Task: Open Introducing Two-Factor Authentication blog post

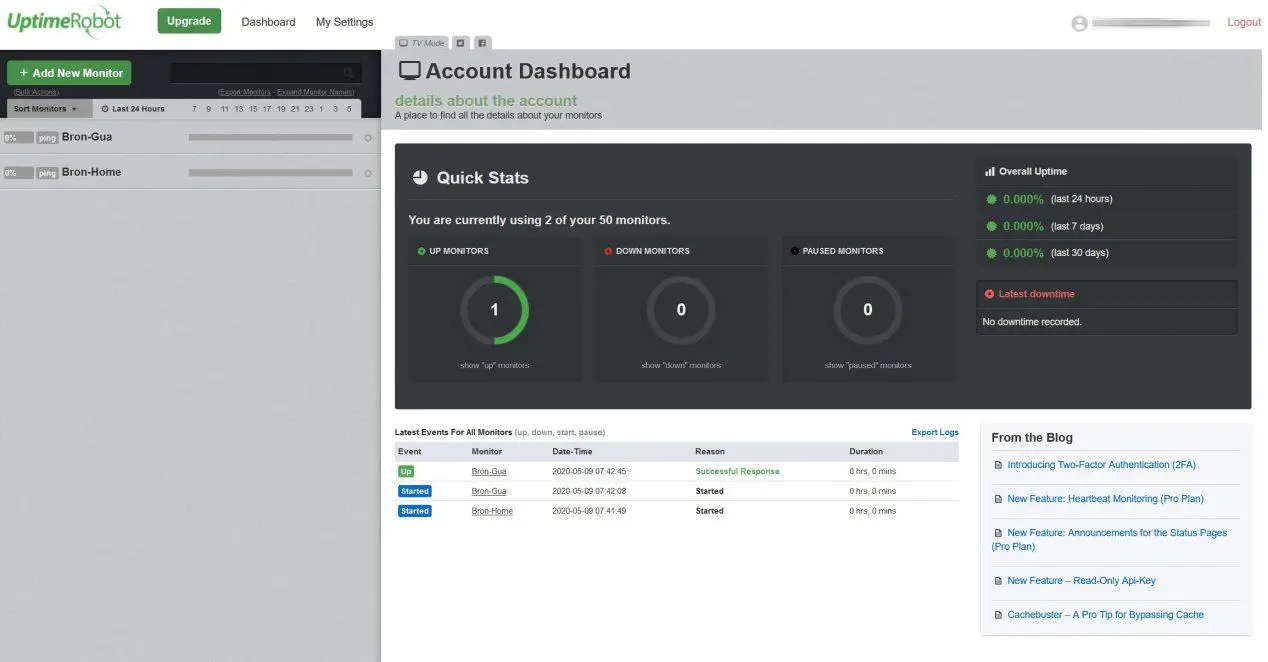Action: 1101,465
